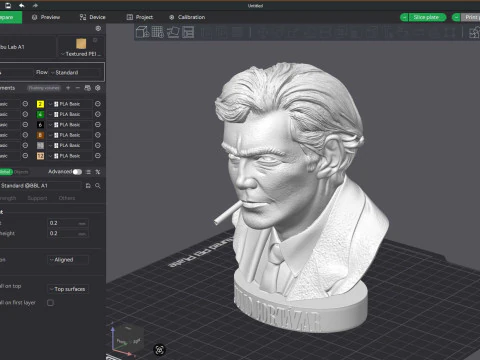Expand the Print plate arrow menu
Viewport: 480px width, 360px height.
(456, 17)
